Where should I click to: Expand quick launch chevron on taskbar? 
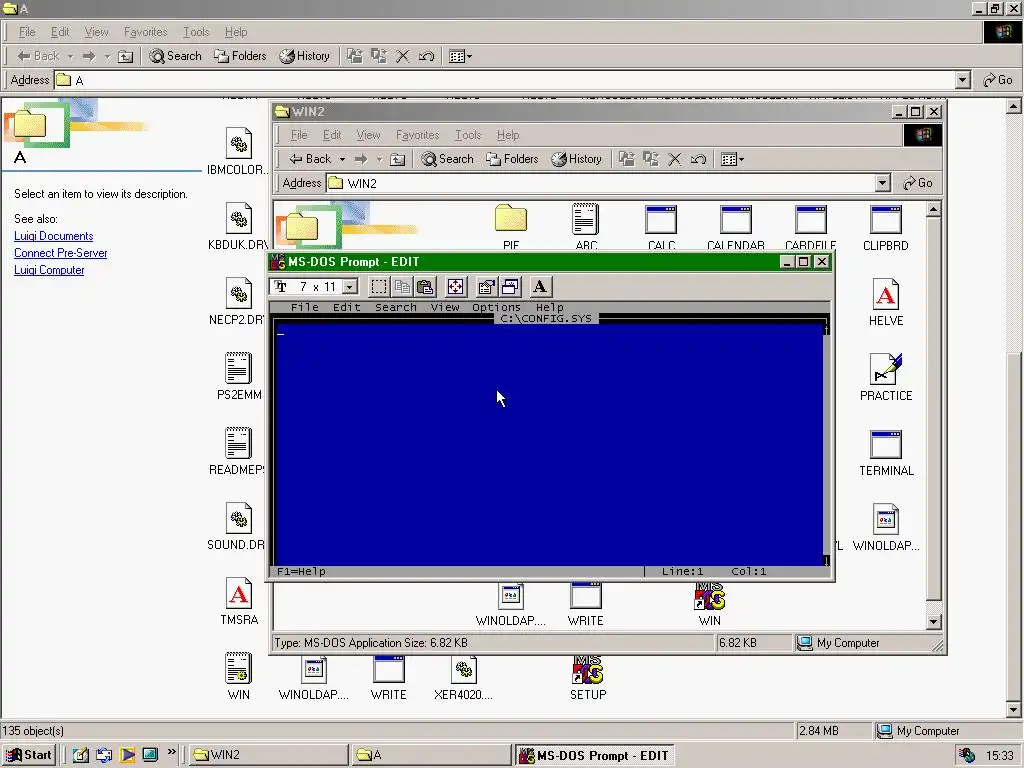tap(172, 752)
